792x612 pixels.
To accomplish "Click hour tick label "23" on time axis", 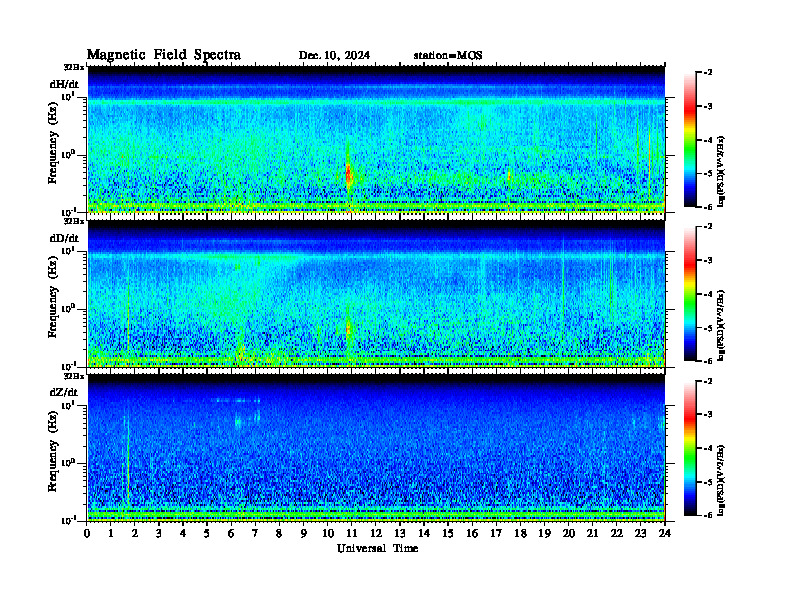I will pyautogui.click(x=640, y=533).
